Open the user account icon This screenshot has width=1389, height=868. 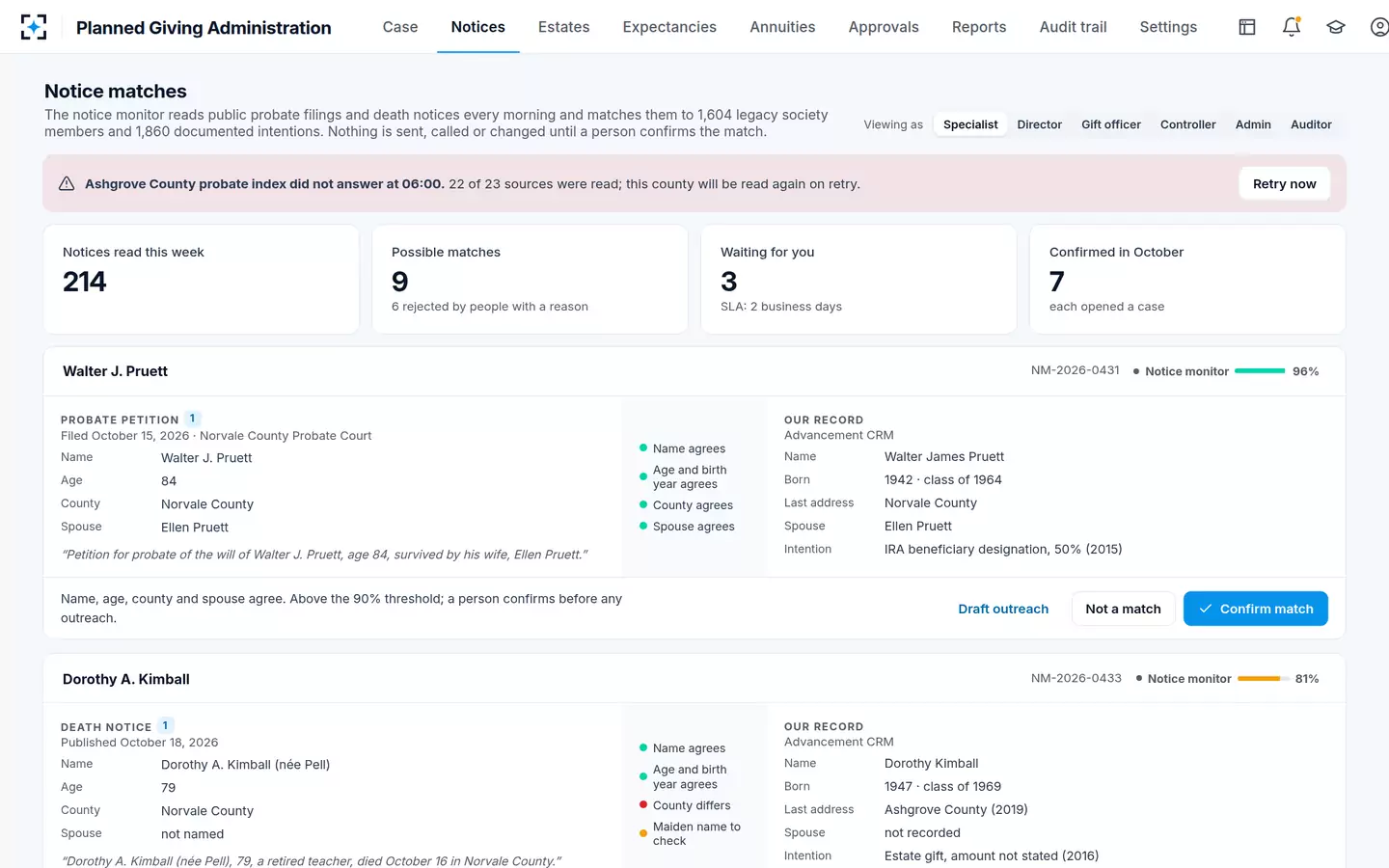click(x=1380, y=27)
